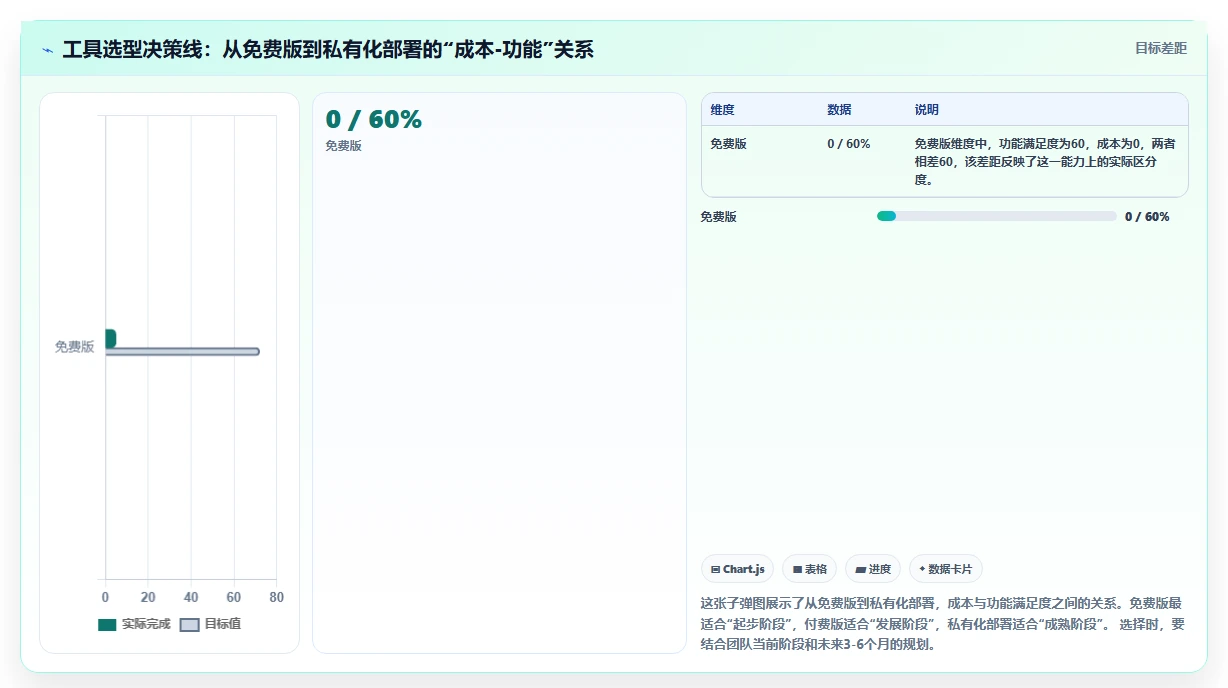Click the 目标差距 label in header
1228x688 pixels.
pos(1160,48)
